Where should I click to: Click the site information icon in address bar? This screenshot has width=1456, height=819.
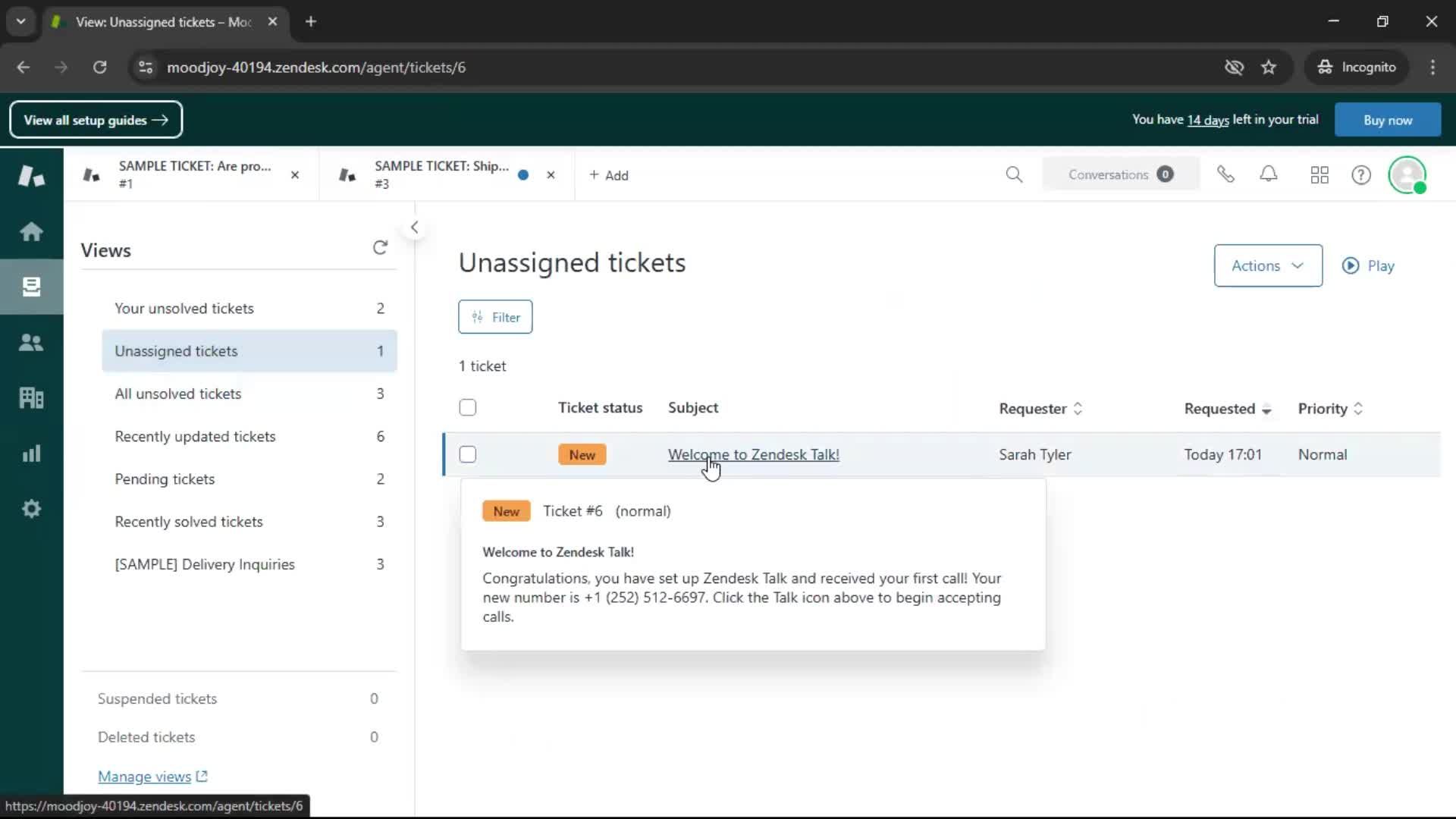pyautogui.click(x=145, y=67)
